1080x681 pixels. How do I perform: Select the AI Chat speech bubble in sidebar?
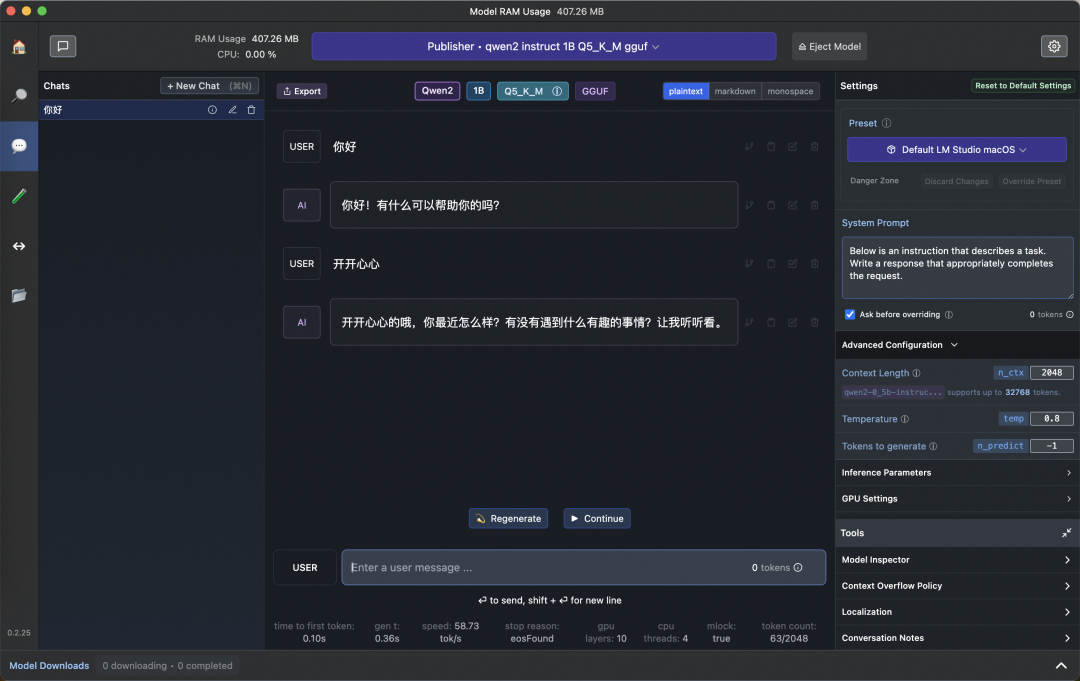coord(19,146)
